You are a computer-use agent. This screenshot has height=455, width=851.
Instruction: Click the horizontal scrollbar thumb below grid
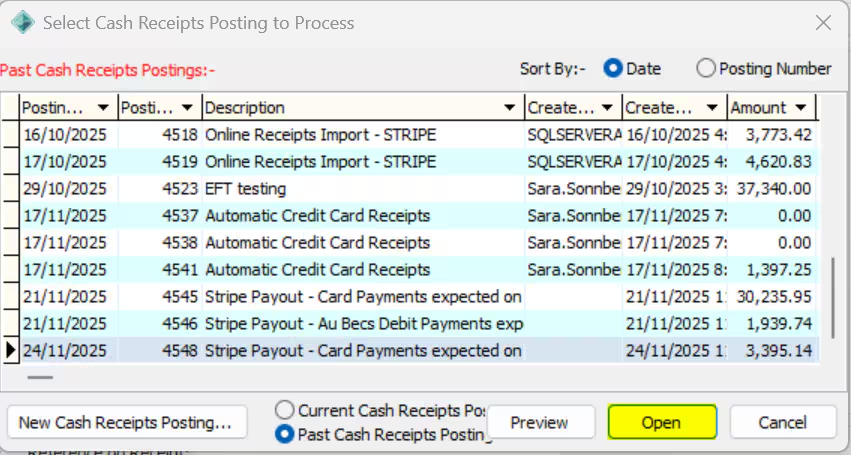pyautogui.click(x=40, y=377)
